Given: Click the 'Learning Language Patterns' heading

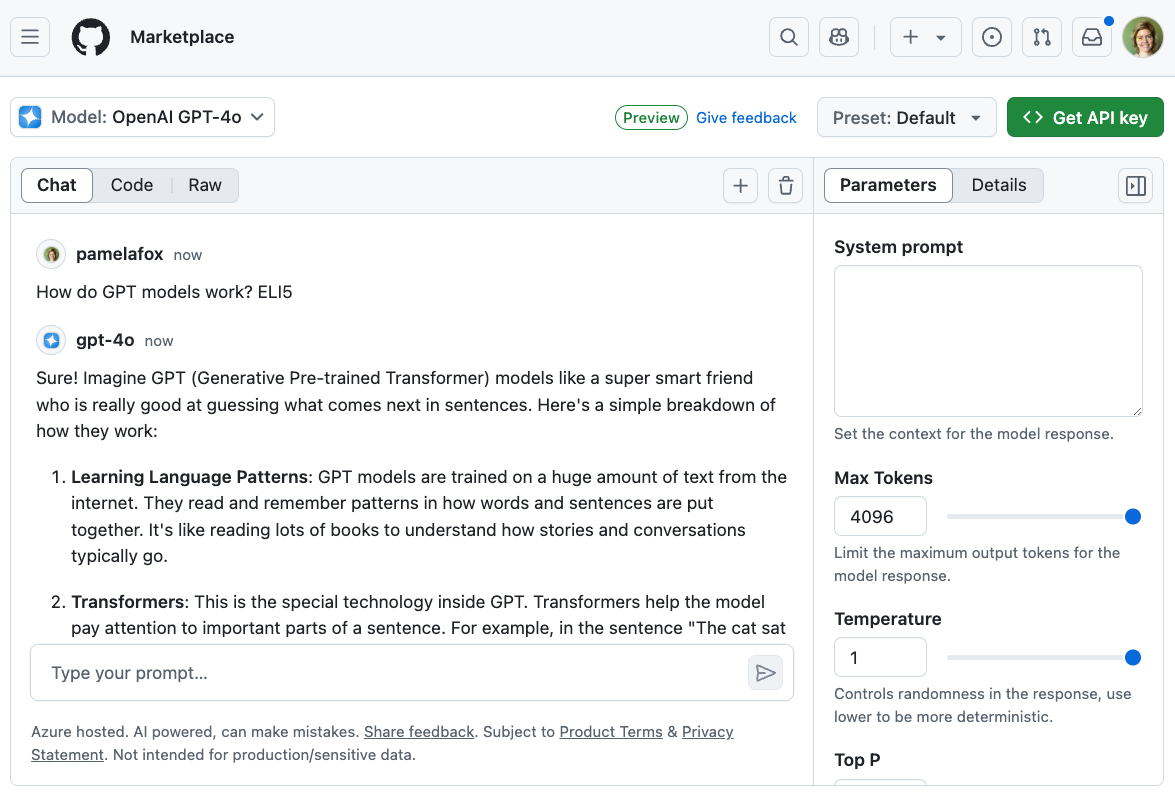Looking at the screenshot, I should point(190,477).
